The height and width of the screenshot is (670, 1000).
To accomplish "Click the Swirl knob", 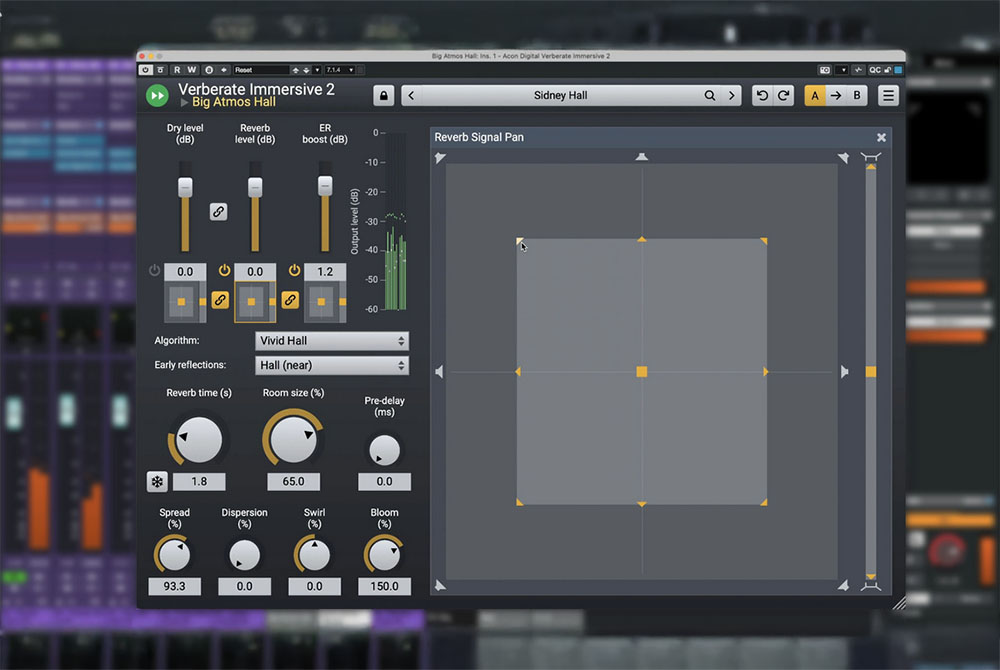I will pyautogui.click(x=314, y=555).
